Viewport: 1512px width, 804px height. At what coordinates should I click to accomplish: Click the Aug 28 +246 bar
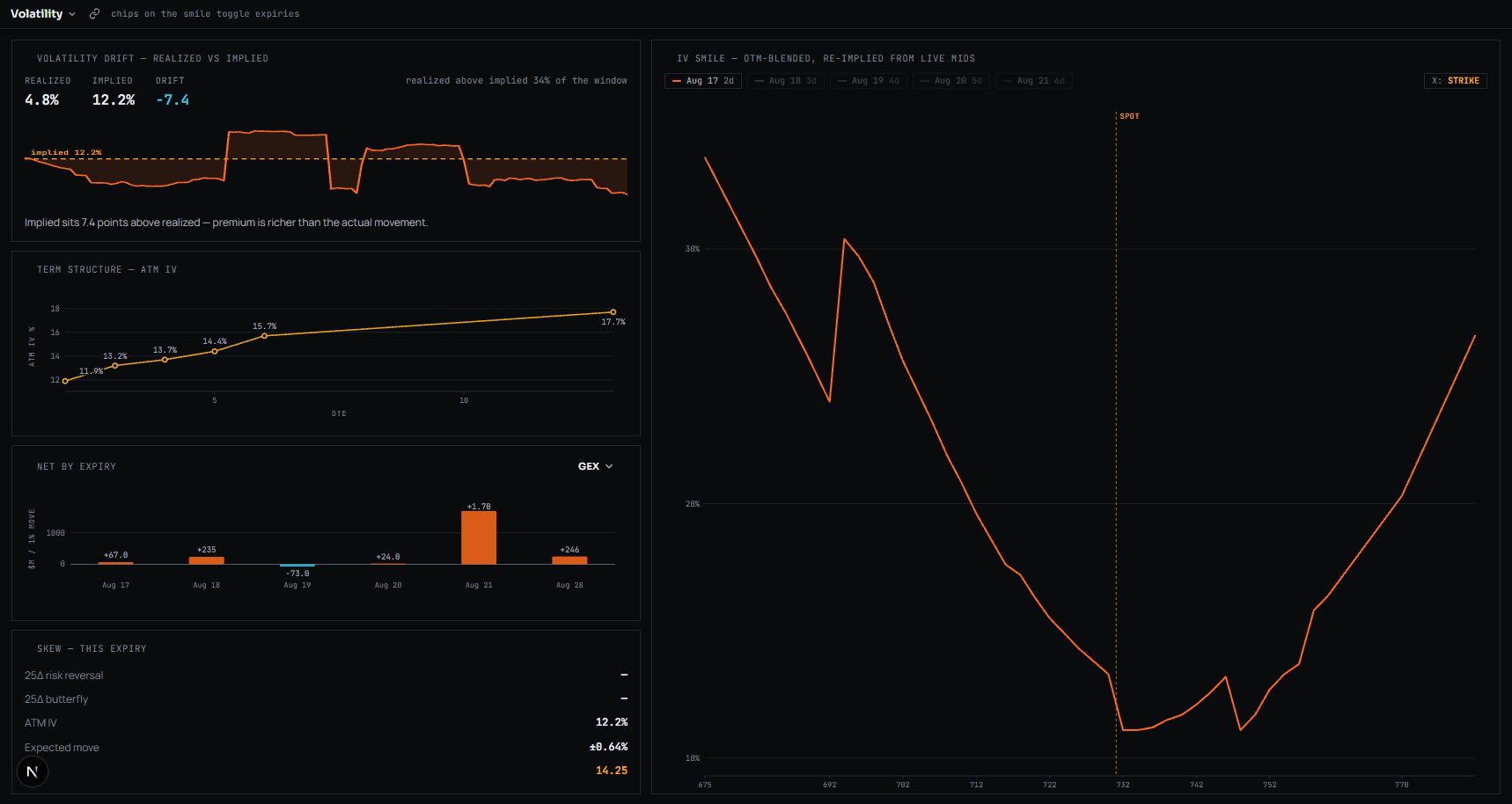(x=569, y=560)
